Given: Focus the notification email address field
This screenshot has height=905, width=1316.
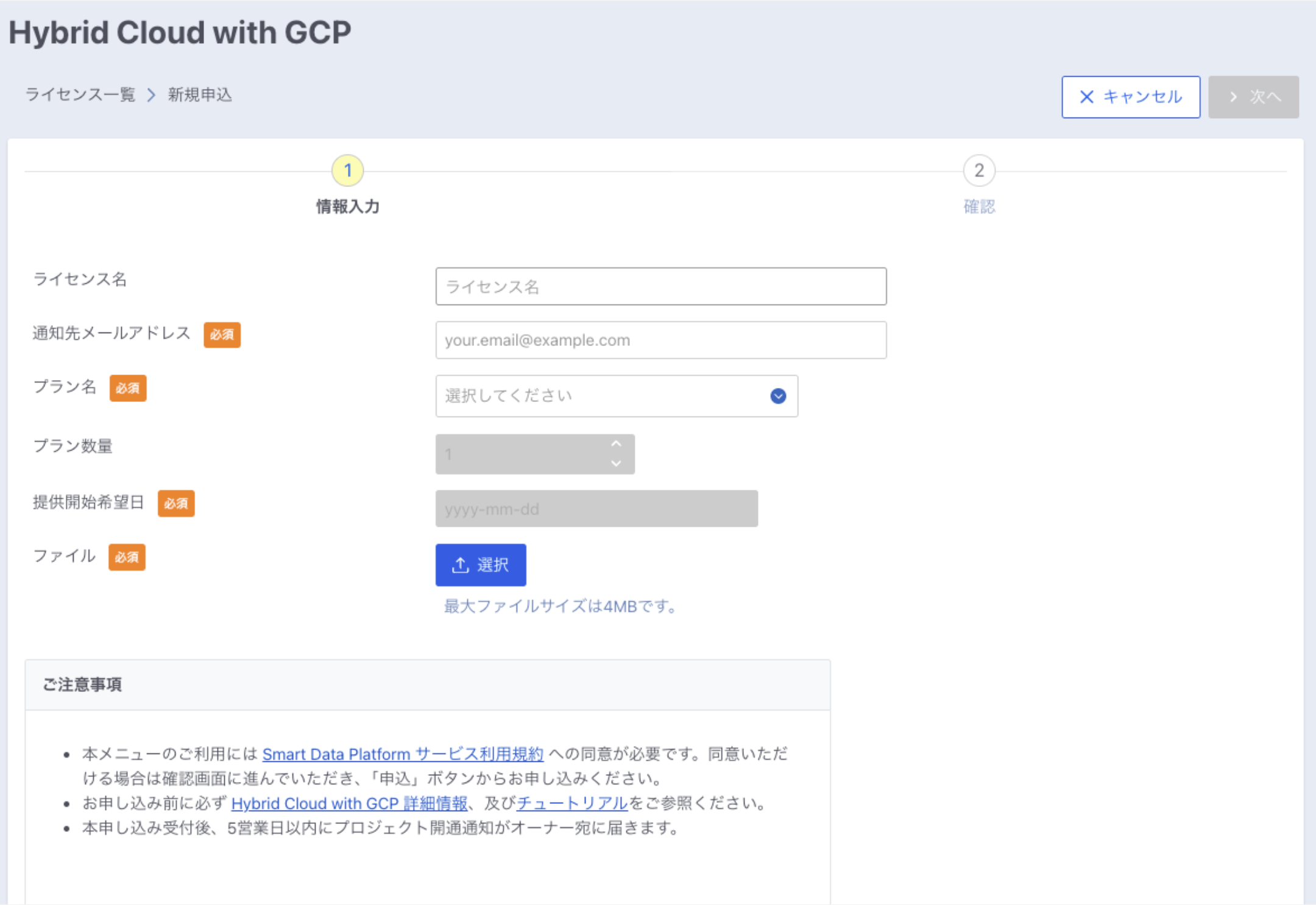Looking at the screenshot, I should pyautogui.click(x=660, y=340).
